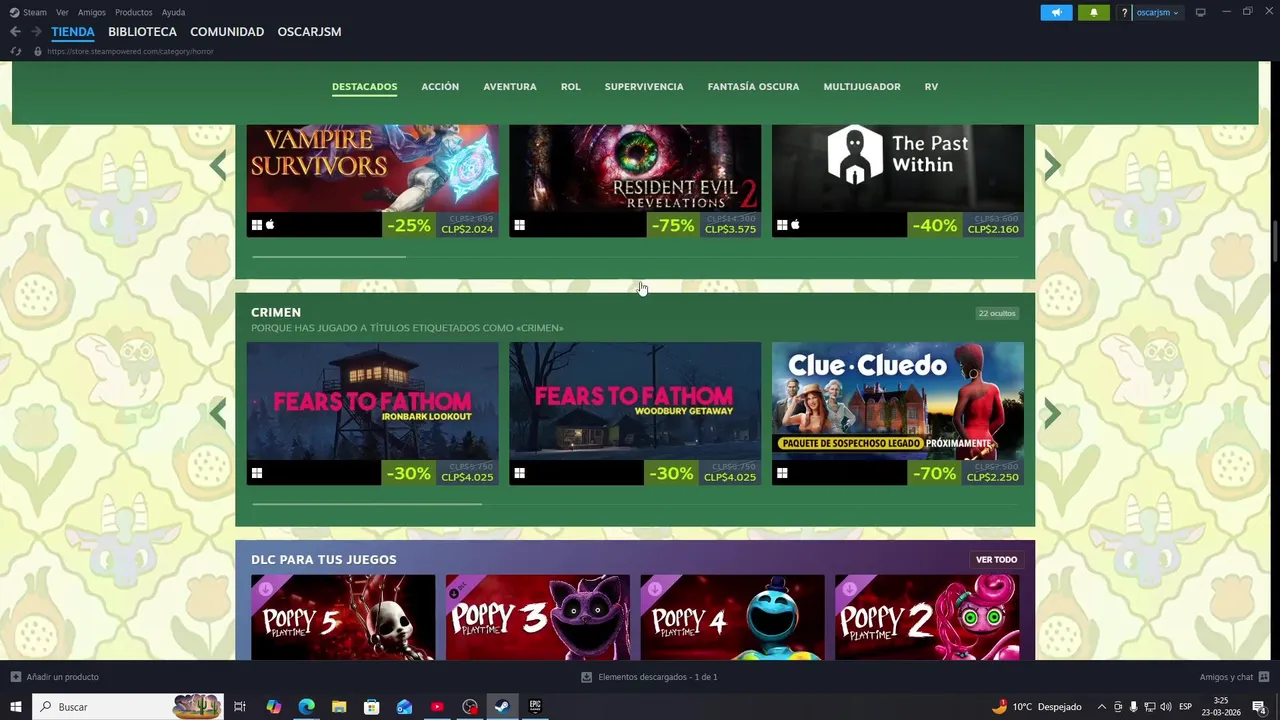Click the 22 ocultos badge
This screenshot has width=1280, height=720.
[x=997, y=314]
